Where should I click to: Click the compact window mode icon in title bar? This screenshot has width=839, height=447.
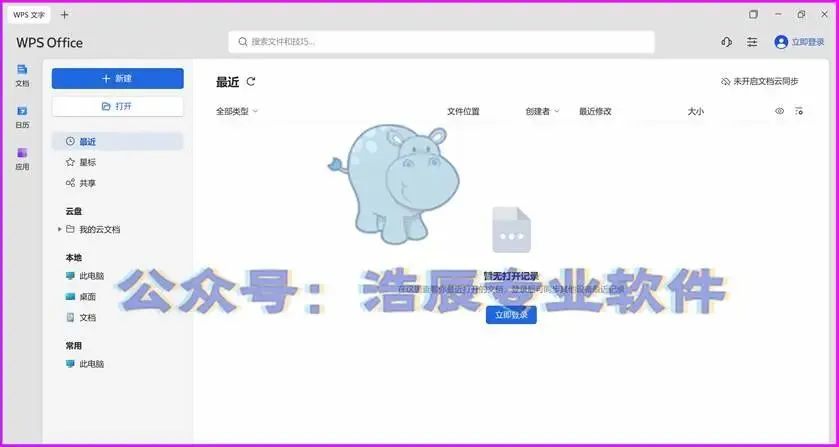click(753, 14)
